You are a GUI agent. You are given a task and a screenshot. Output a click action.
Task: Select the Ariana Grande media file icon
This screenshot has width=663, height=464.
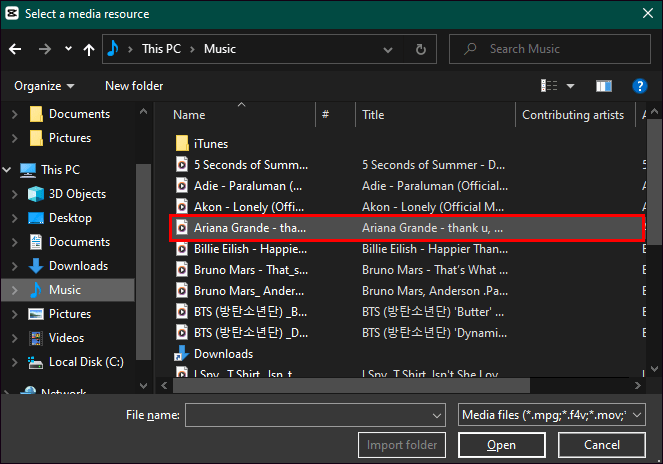point(182,228)
